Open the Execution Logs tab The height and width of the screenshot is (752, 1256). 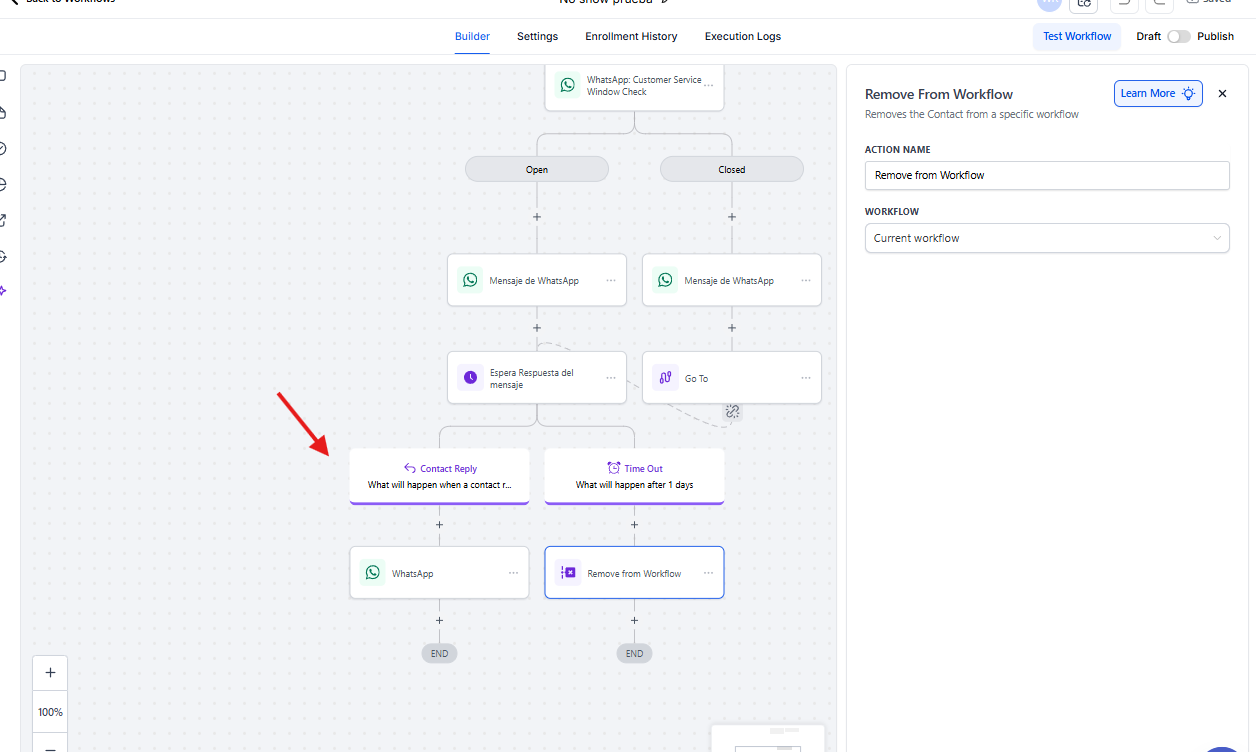pos(742,36)
